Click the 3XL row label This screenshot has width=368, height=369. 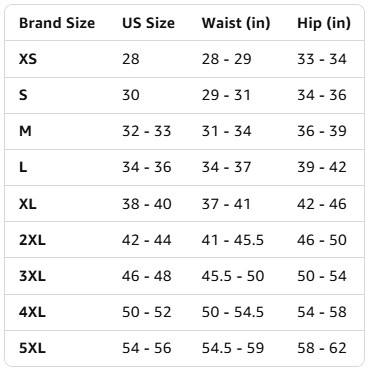click(x=32, y=276)
